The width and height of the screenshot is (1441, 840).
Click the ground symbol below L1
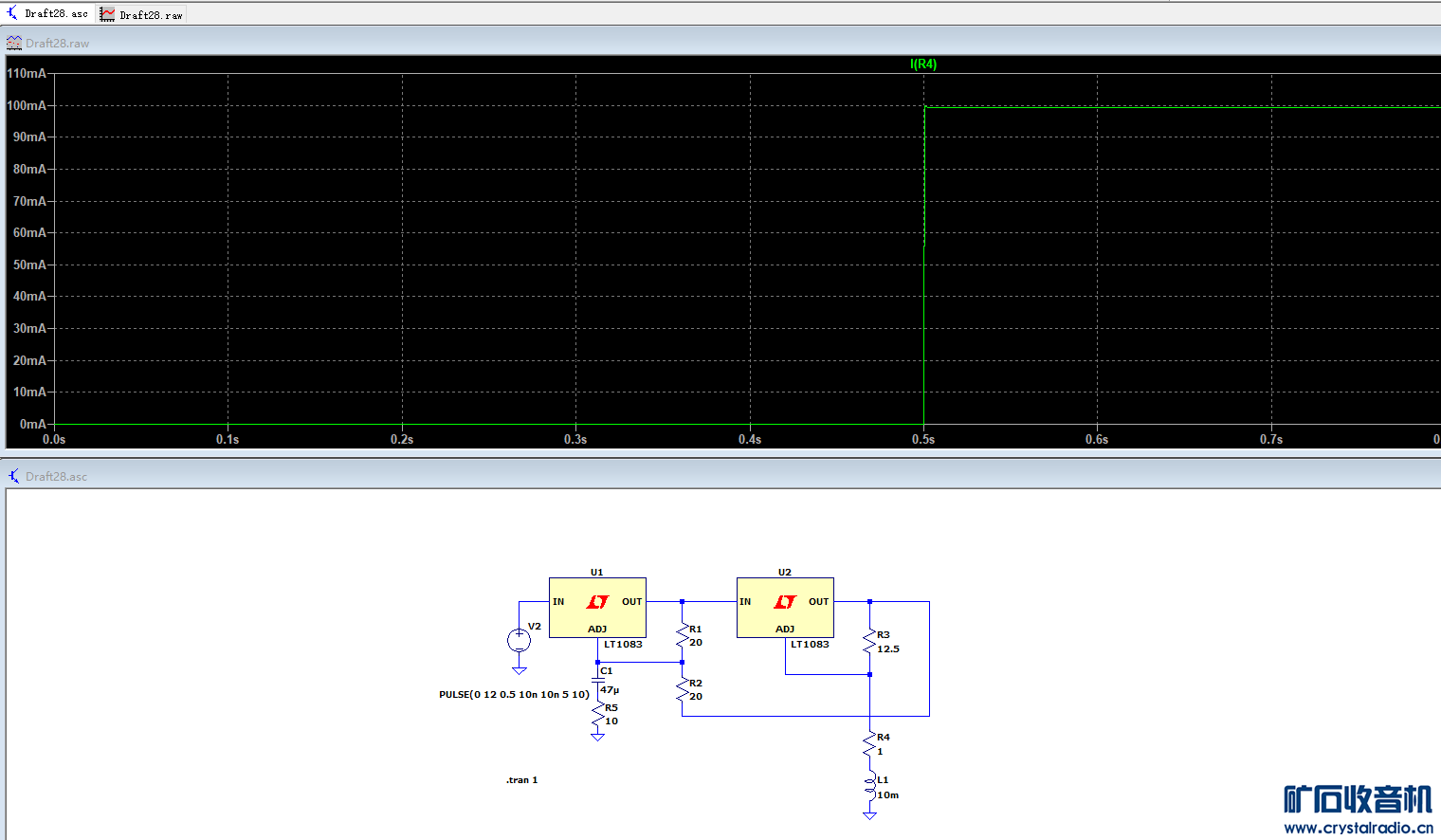[869, 814]
